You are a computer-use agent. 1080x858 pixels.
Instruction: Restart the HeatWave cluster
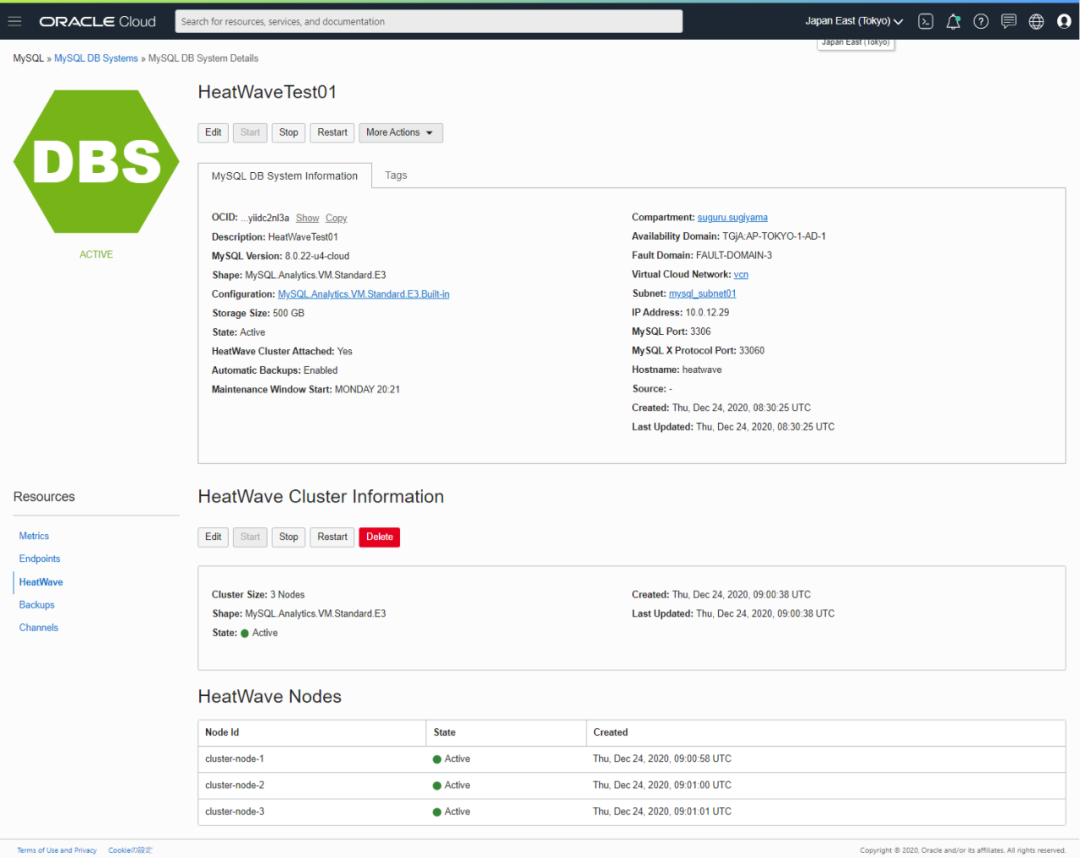click(x=332, y=537)
